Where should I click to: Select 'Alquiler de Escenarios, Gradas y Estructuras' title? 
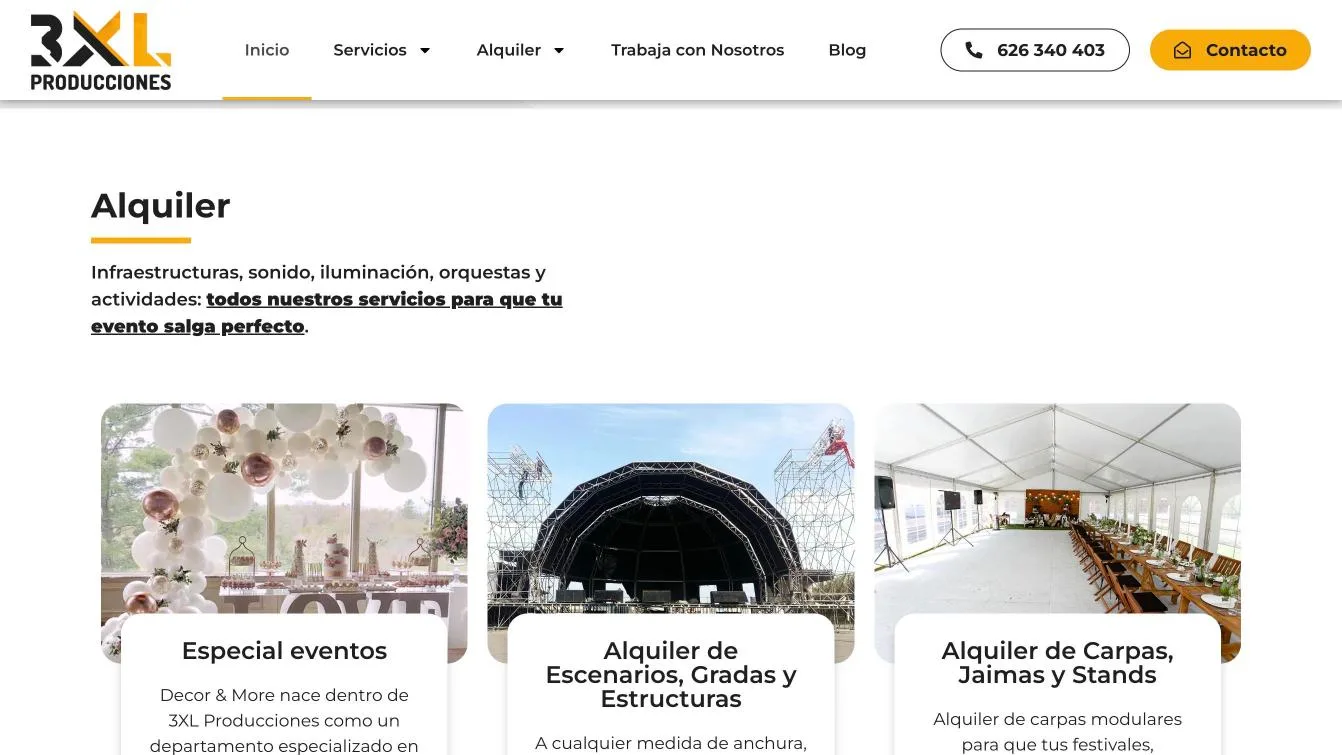671,675
